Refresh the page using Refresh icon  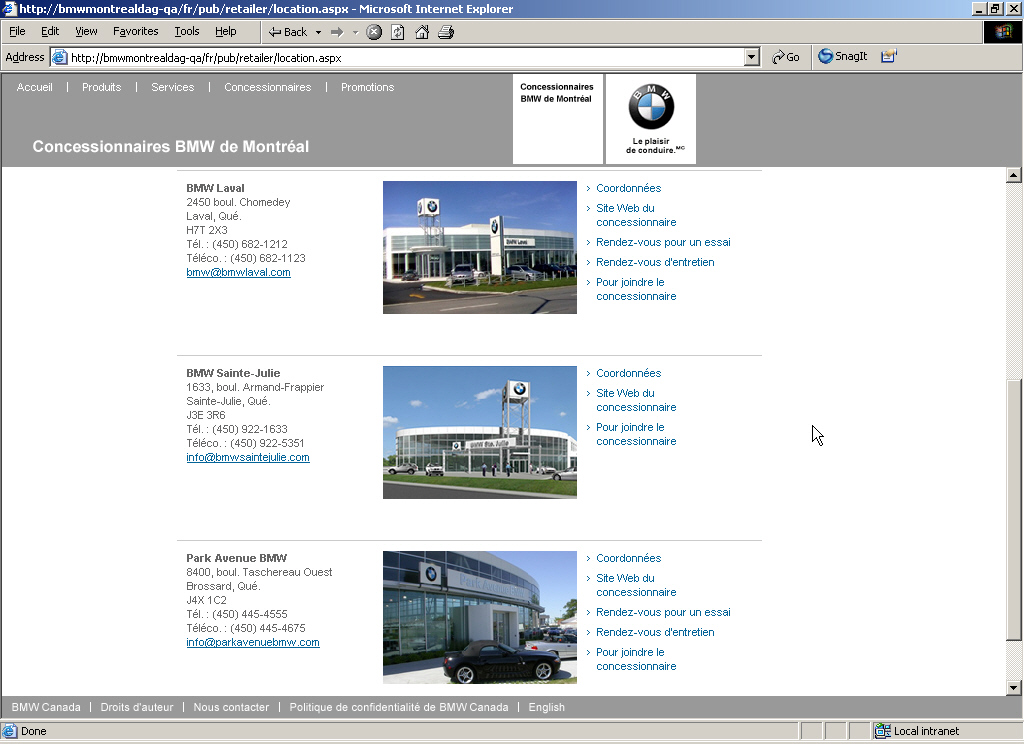pos(398,32)
